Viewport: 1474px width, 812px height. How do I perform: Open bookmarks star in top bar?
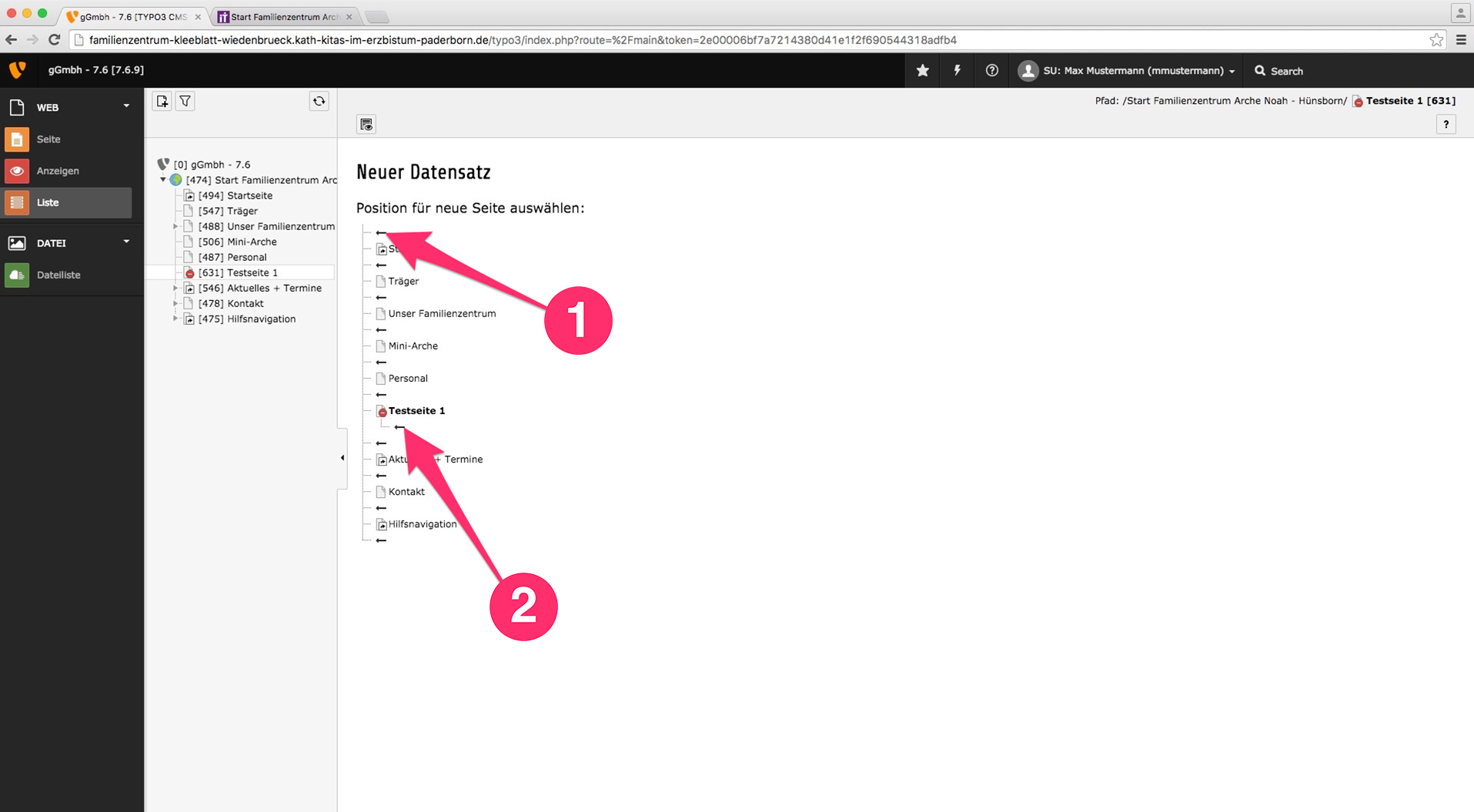[922, 71]
